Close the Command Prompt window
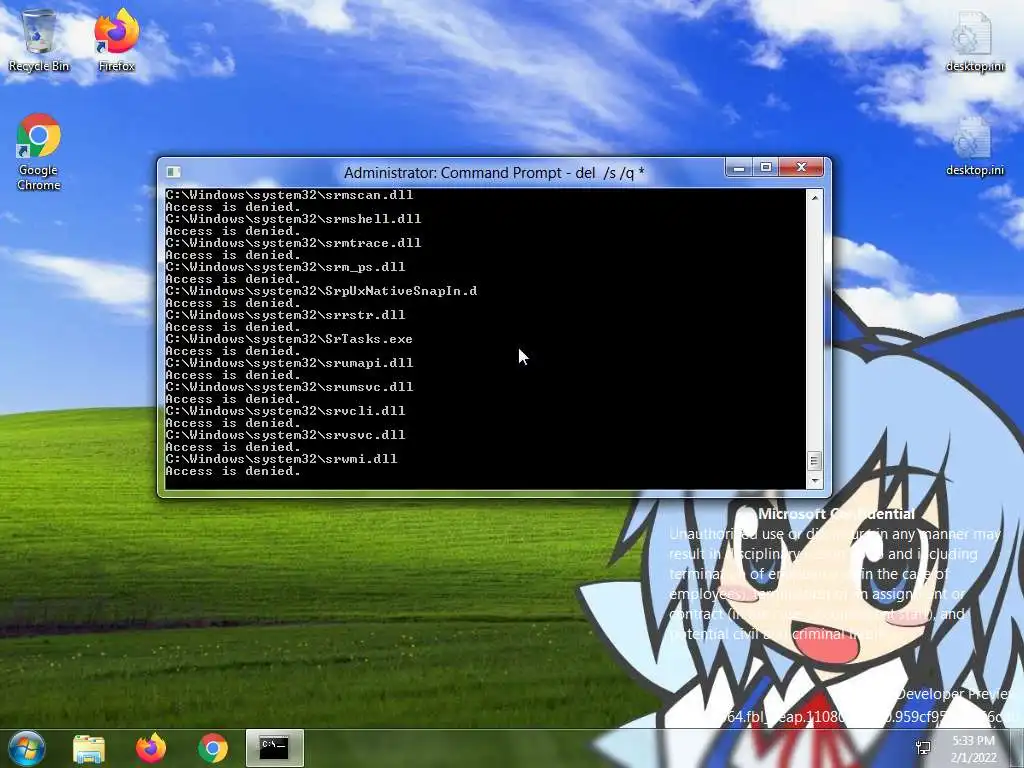This screenshot has height=768, width=1024. [802, 168]
